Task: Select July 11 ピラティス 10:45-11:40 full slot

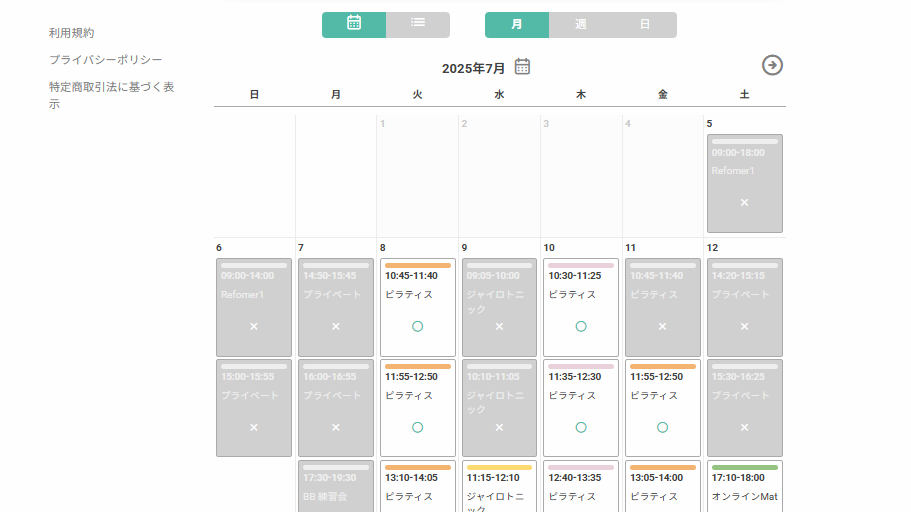Action: coord(663,307)
